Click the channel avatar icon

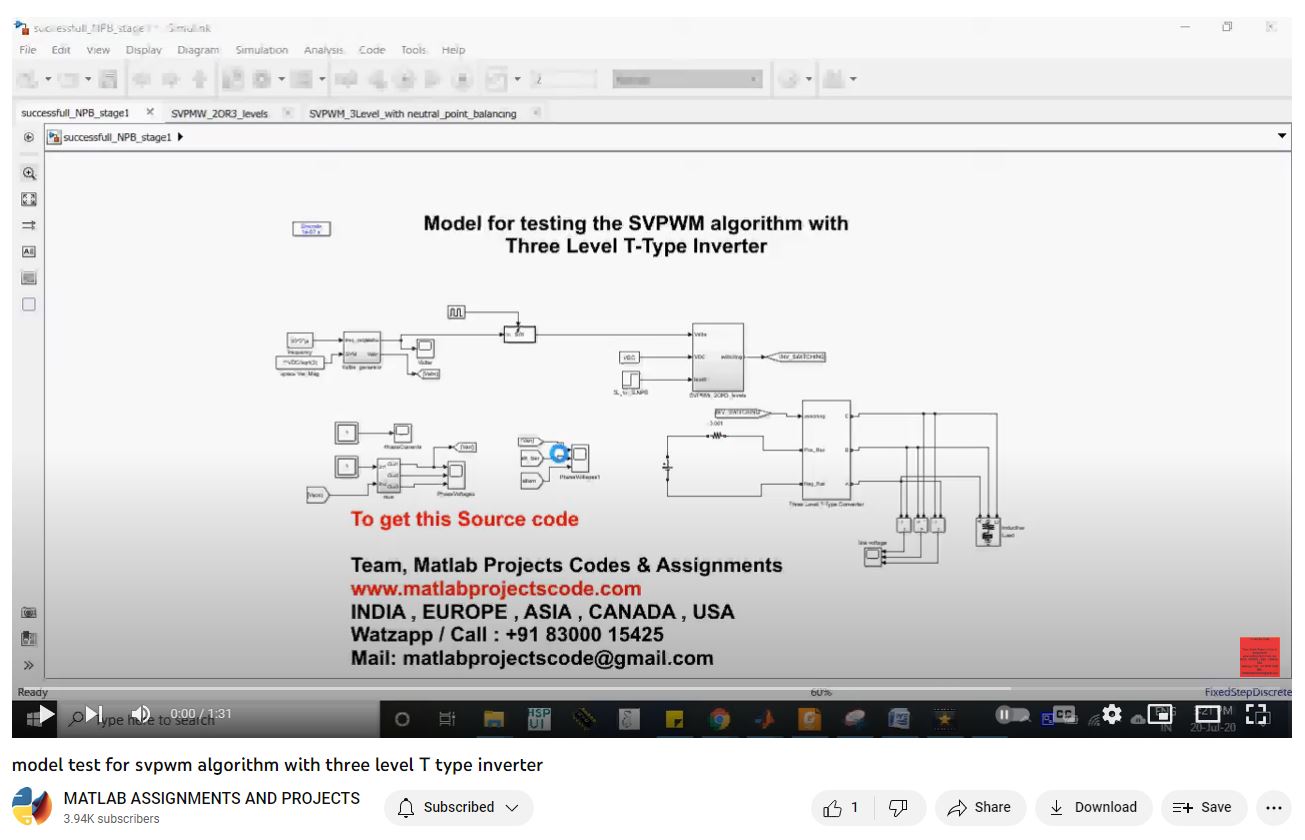pyautogui.click(x=31, y=807)
